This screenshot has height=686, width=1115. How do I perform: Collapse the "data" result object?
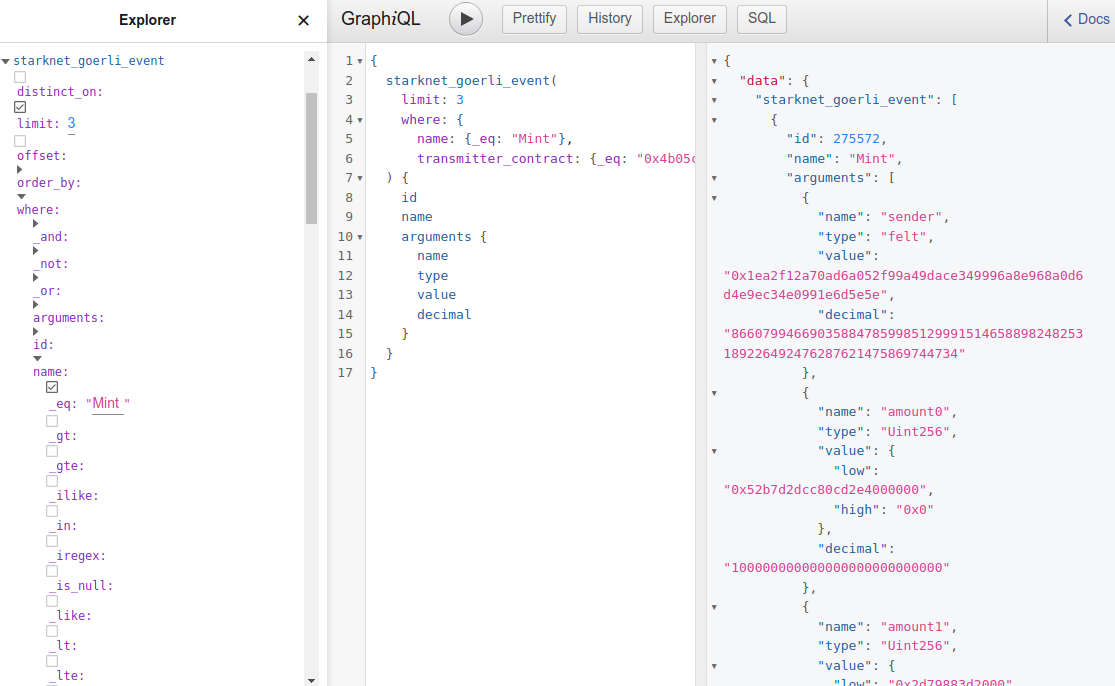coord(714,81)
